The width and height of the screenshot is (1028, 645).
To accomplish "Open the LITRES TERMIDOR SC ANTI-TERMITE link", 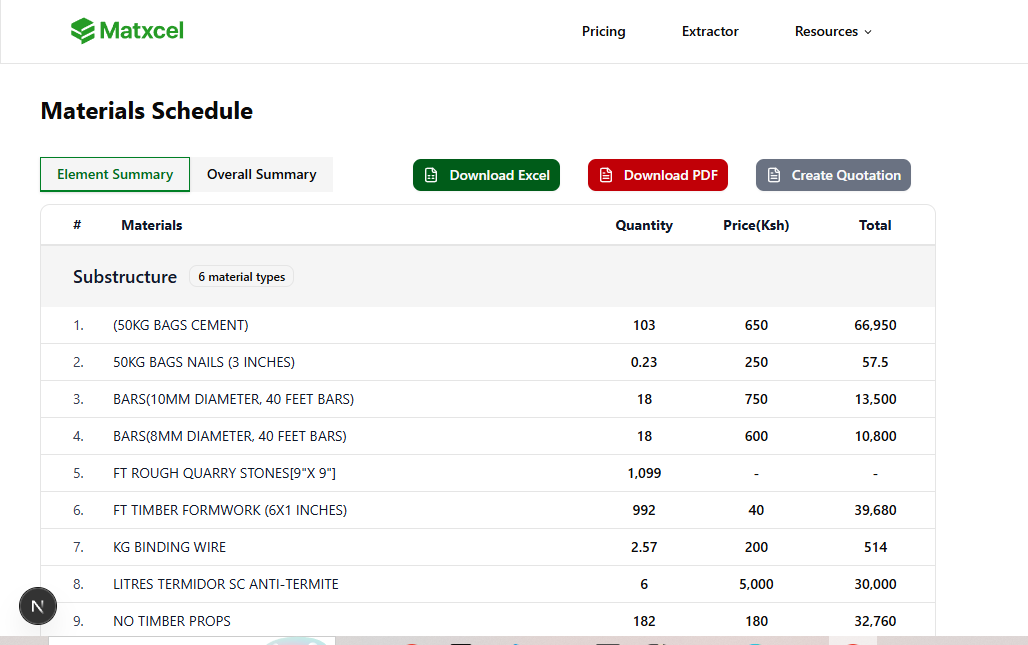I will tap(226, 584).
